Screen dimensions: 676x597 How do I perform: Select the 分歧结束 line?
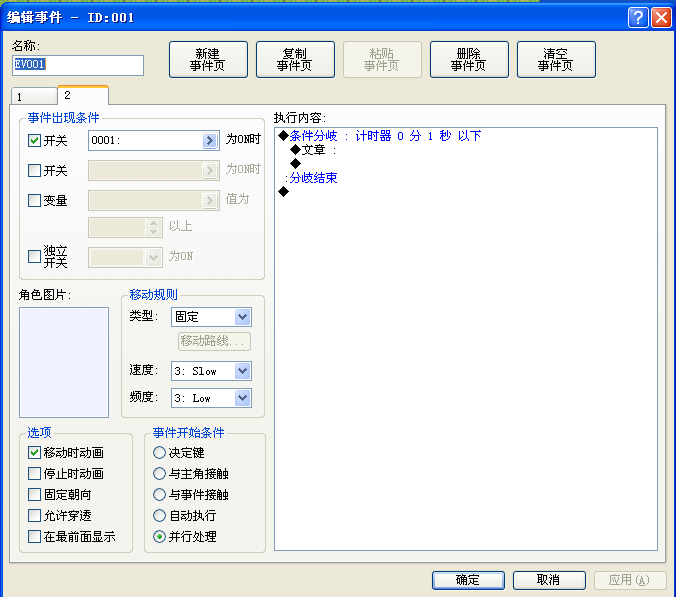coord(311,178)
